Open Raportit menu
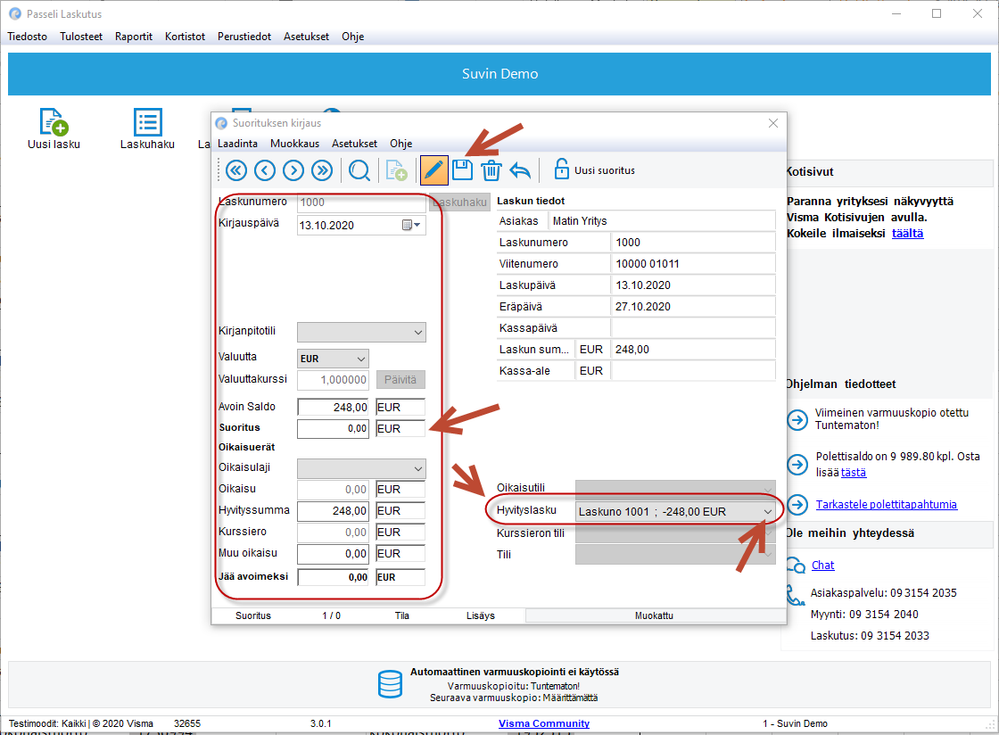This screenshot has height=735, width=999. click(x=134, y=36)
